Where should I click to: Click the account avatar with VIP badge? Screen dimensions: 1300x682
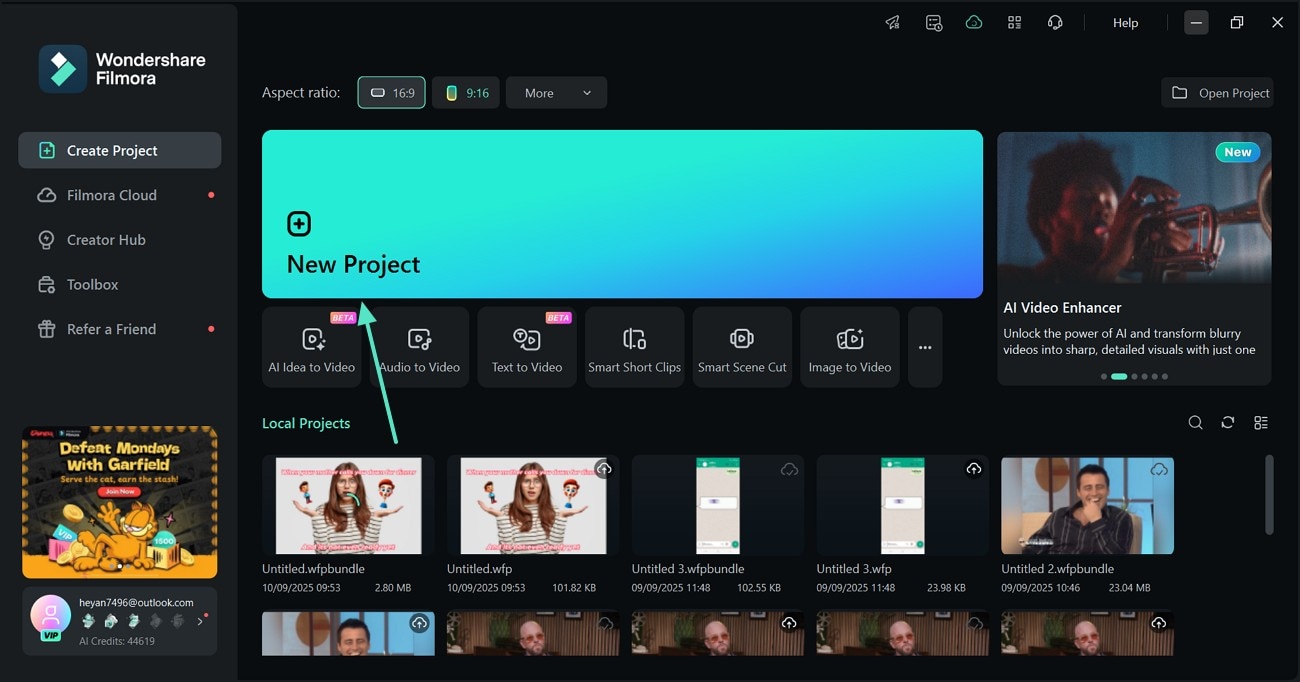coord(50,617)
